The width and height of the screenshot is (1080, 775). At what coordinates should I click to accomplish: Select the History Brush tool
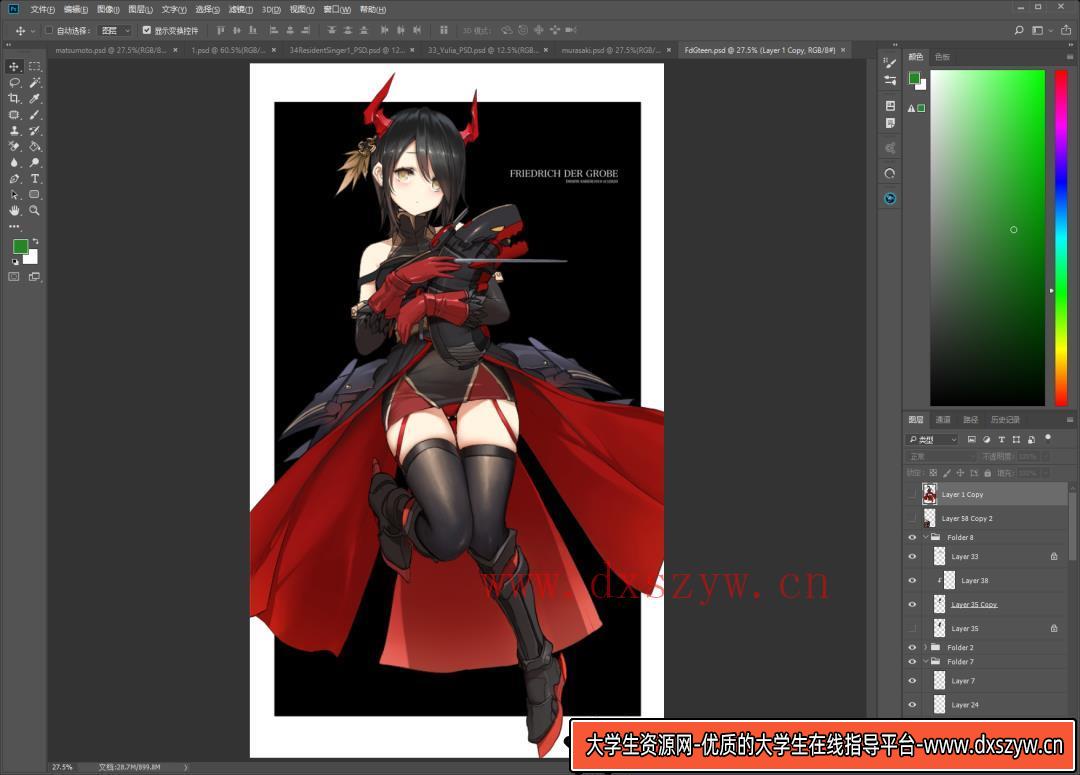pyautogui.click(x=34, y=130)
